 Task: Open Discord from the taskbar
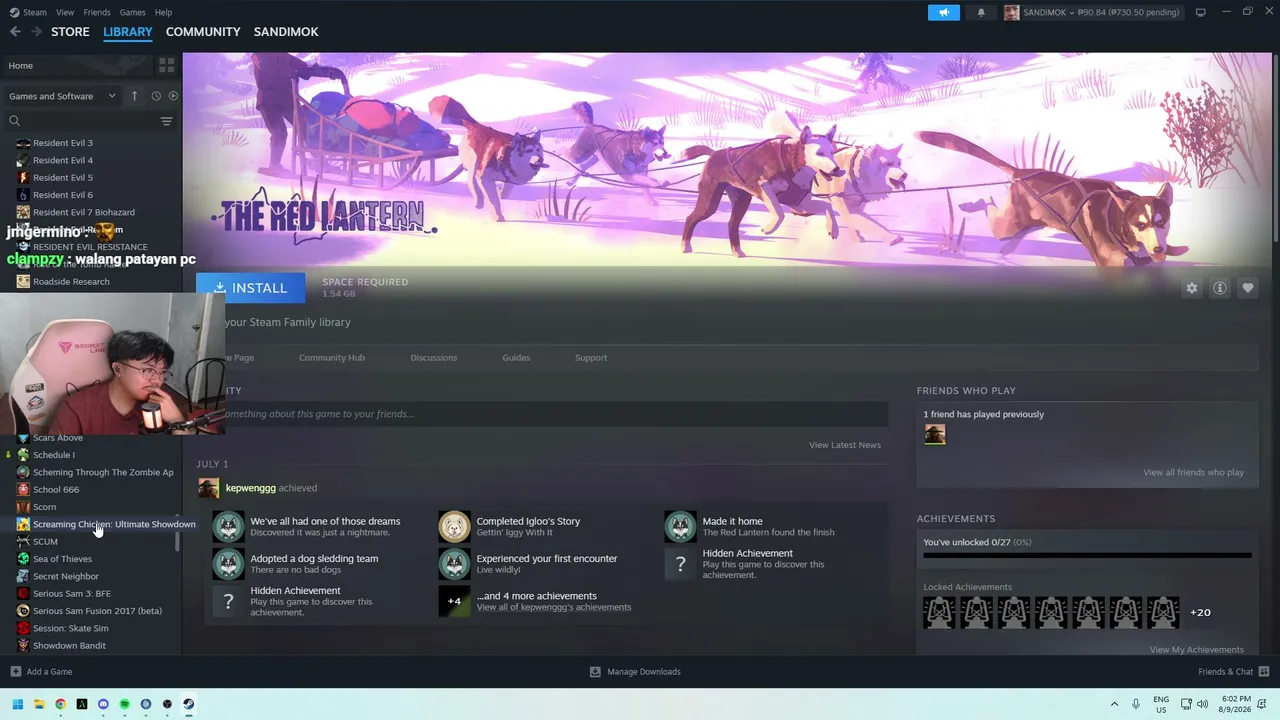(x=103, y=704)
